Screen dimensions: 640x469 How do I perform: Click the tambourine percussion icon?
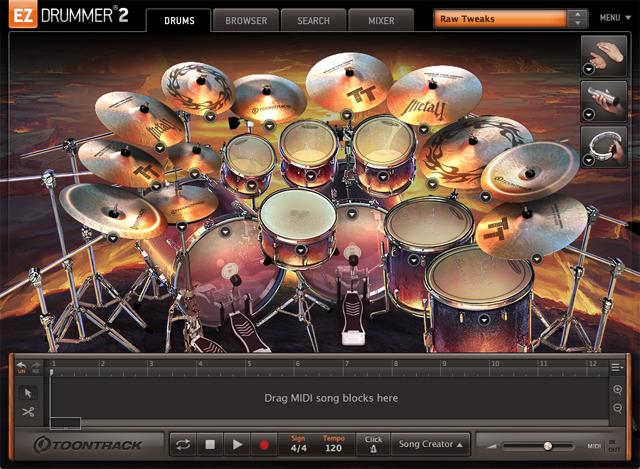pos(603,147)
